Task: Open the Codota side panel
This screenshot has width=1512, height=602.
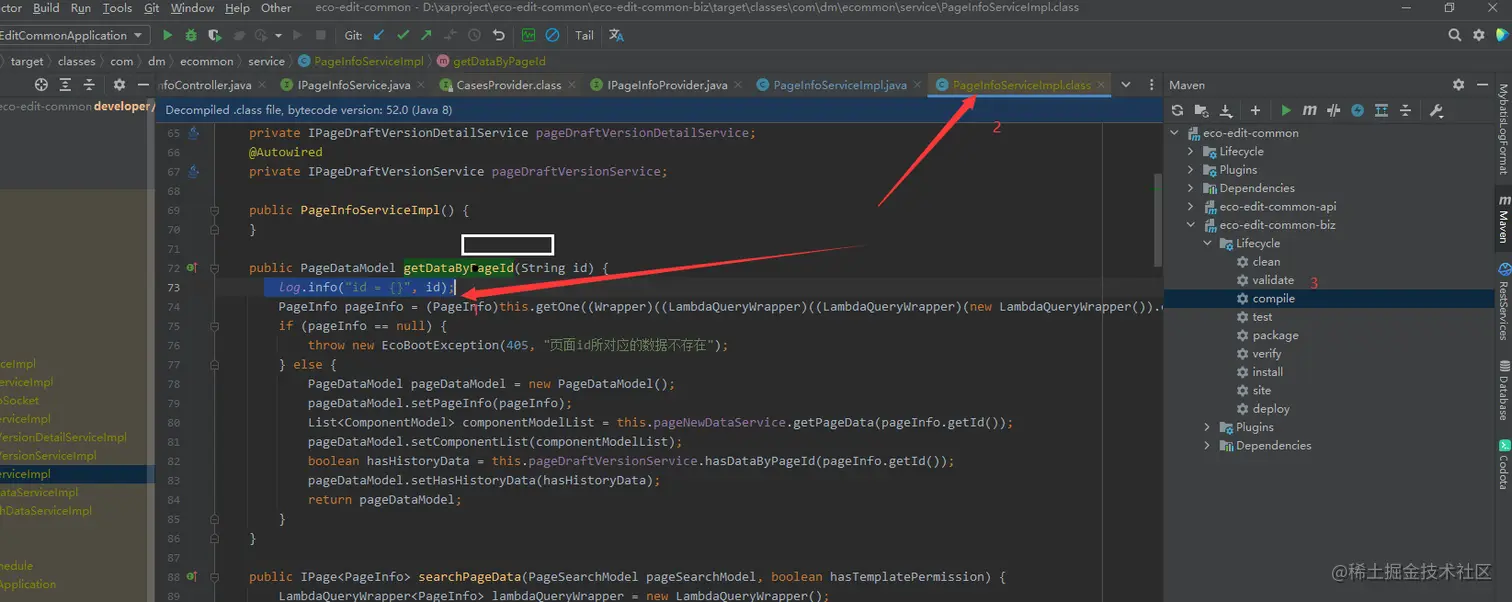Action: [1503, 465]
